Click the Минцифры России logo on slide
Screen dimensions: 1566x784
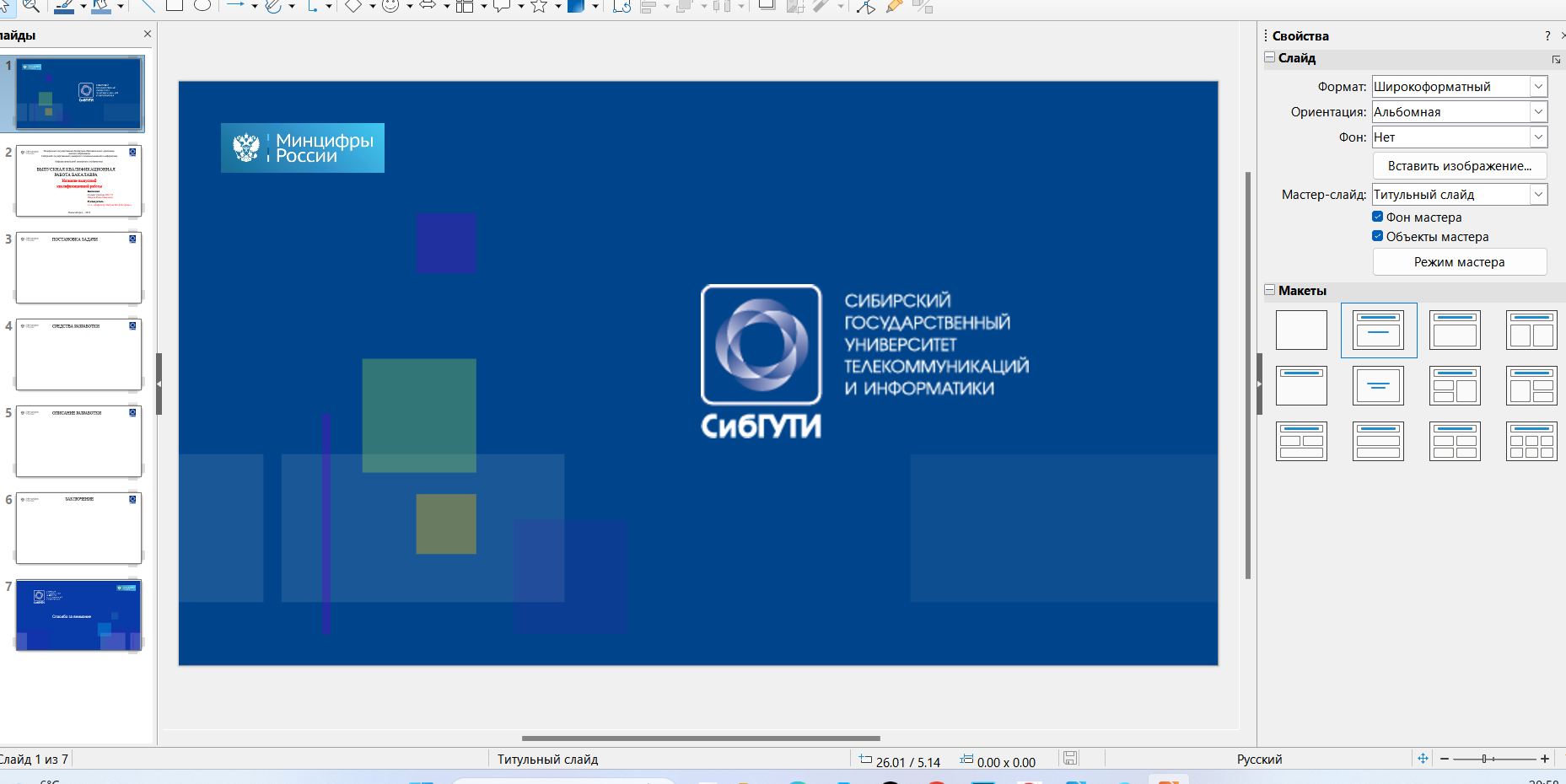click(303, 148)
